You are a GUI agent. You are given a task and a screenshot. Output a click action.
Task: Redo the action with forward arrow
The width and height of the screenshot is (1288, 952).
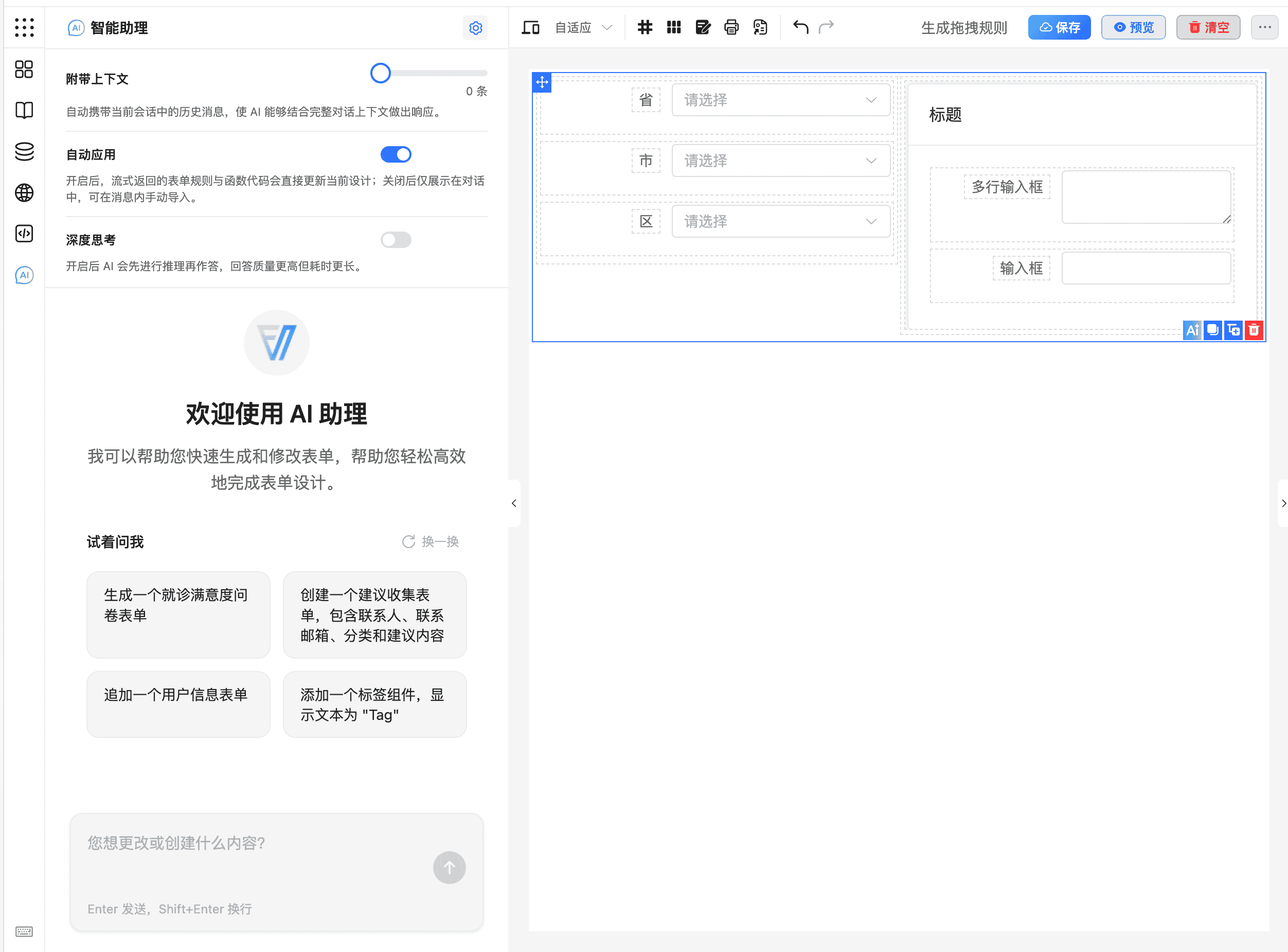pos(827,27)
